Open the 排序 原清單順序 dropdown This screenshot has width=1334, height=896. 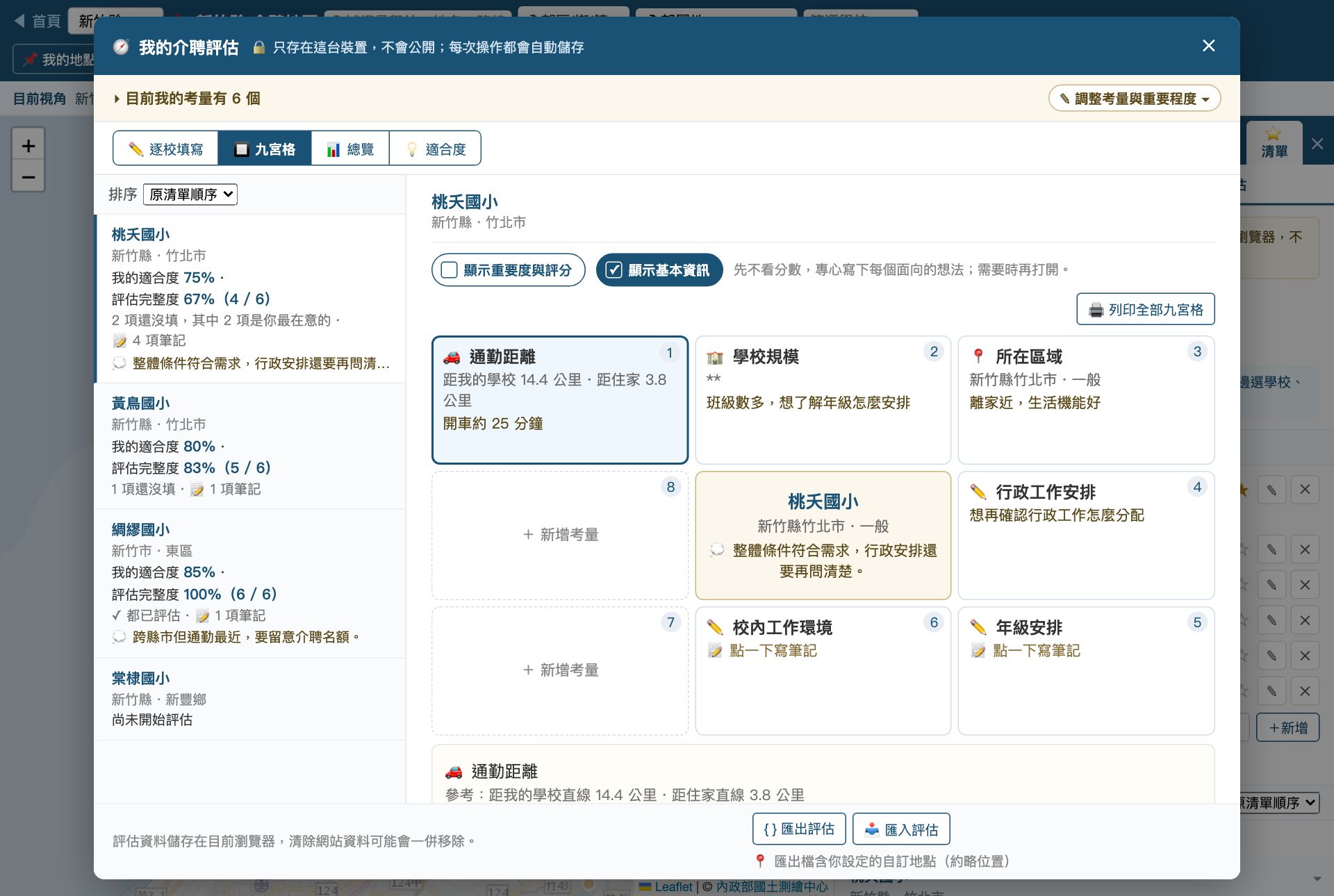pos(190,194)
